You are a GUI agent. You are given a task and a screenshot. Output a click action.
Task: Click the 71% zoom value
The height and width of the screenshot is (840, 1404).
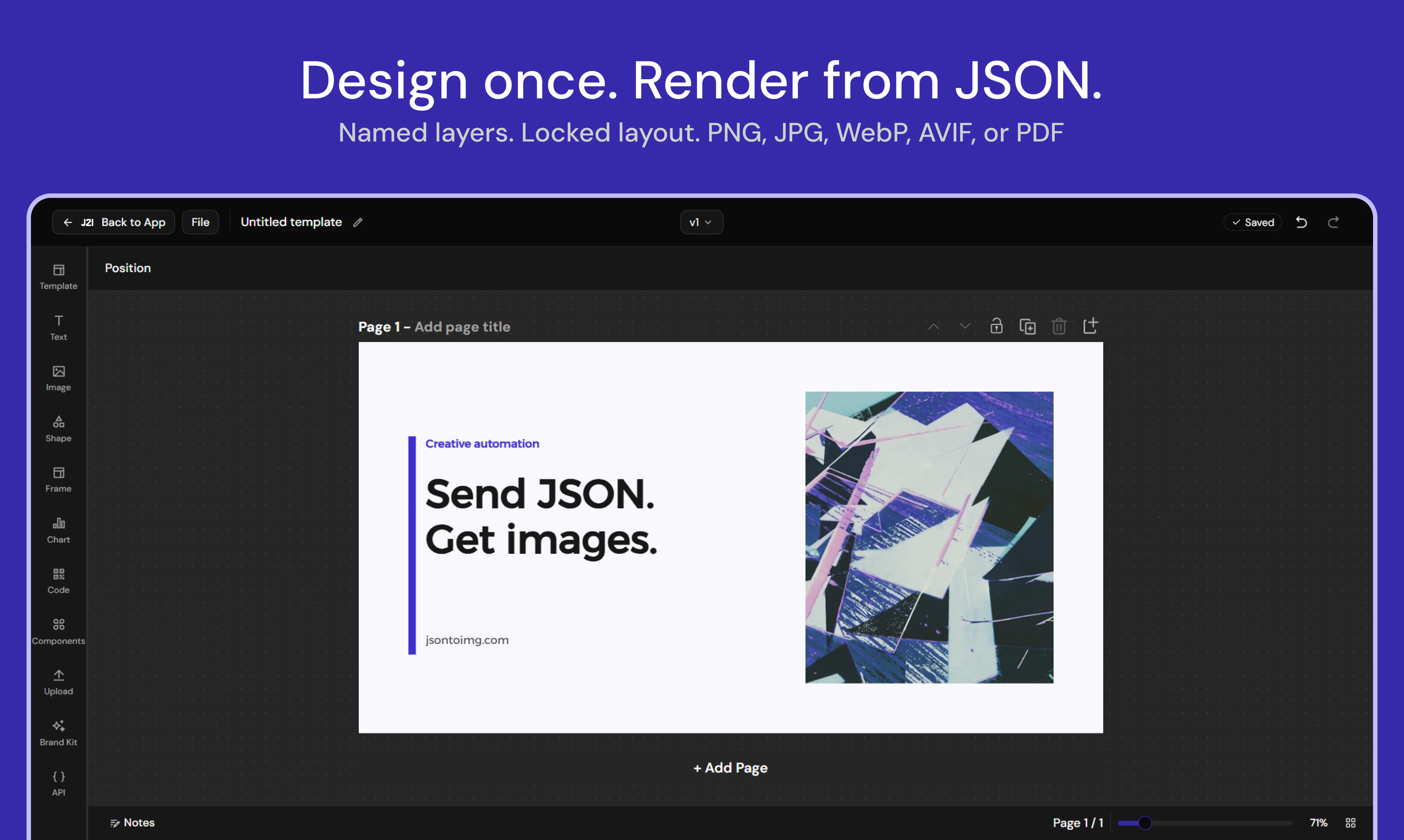1319,823
